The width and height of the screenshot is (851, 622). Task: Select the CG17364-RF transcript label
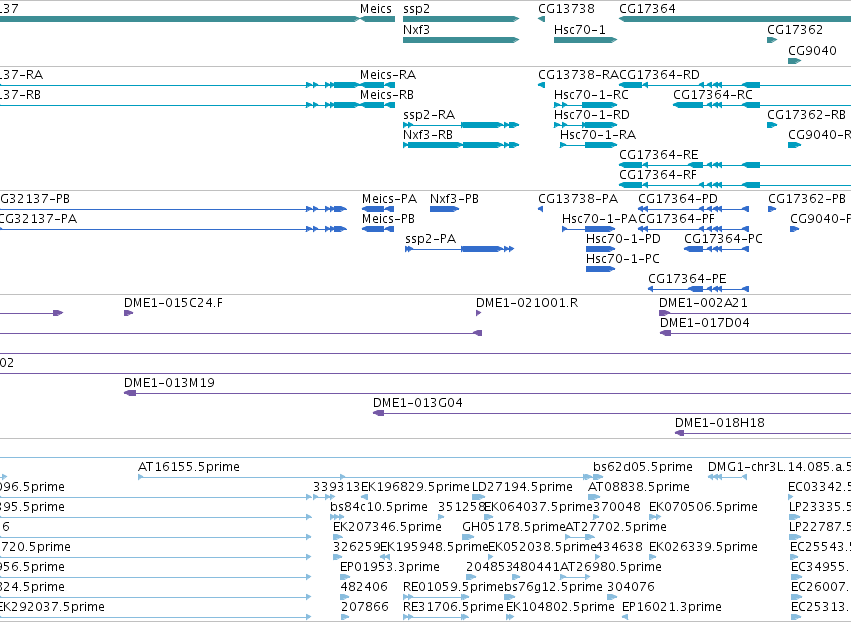(x=658, y=175)
